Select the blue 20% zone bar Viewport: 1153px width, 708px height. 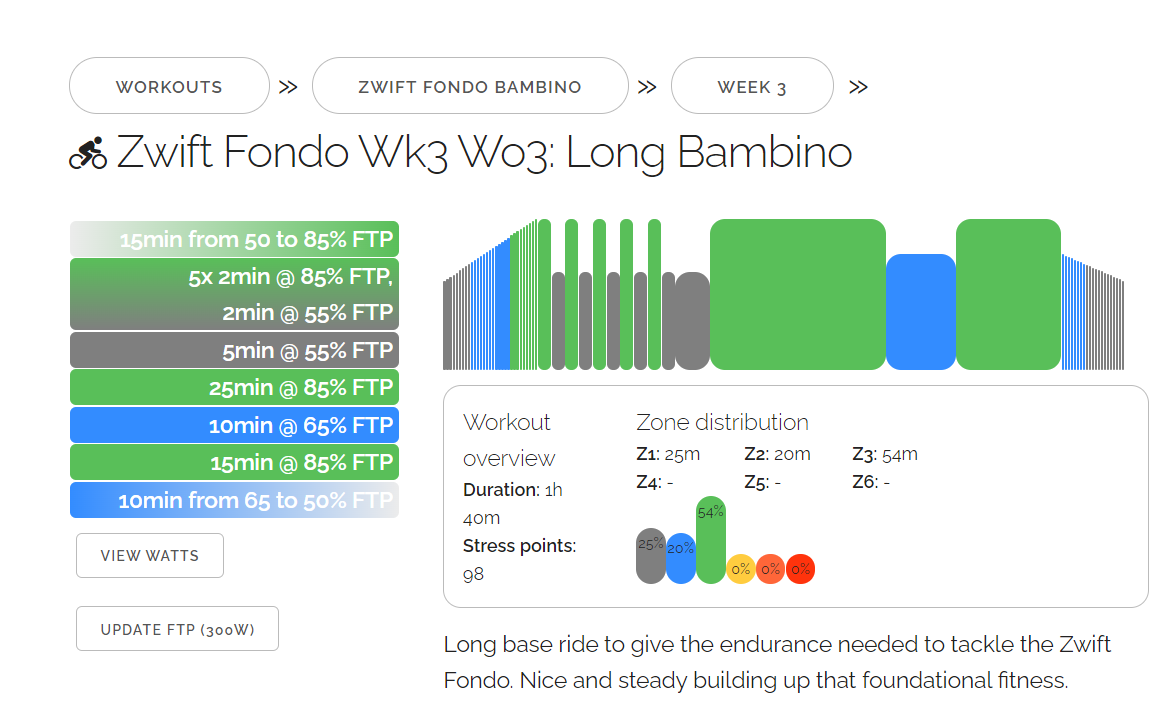pyautogui.click(x=680, y=559)
